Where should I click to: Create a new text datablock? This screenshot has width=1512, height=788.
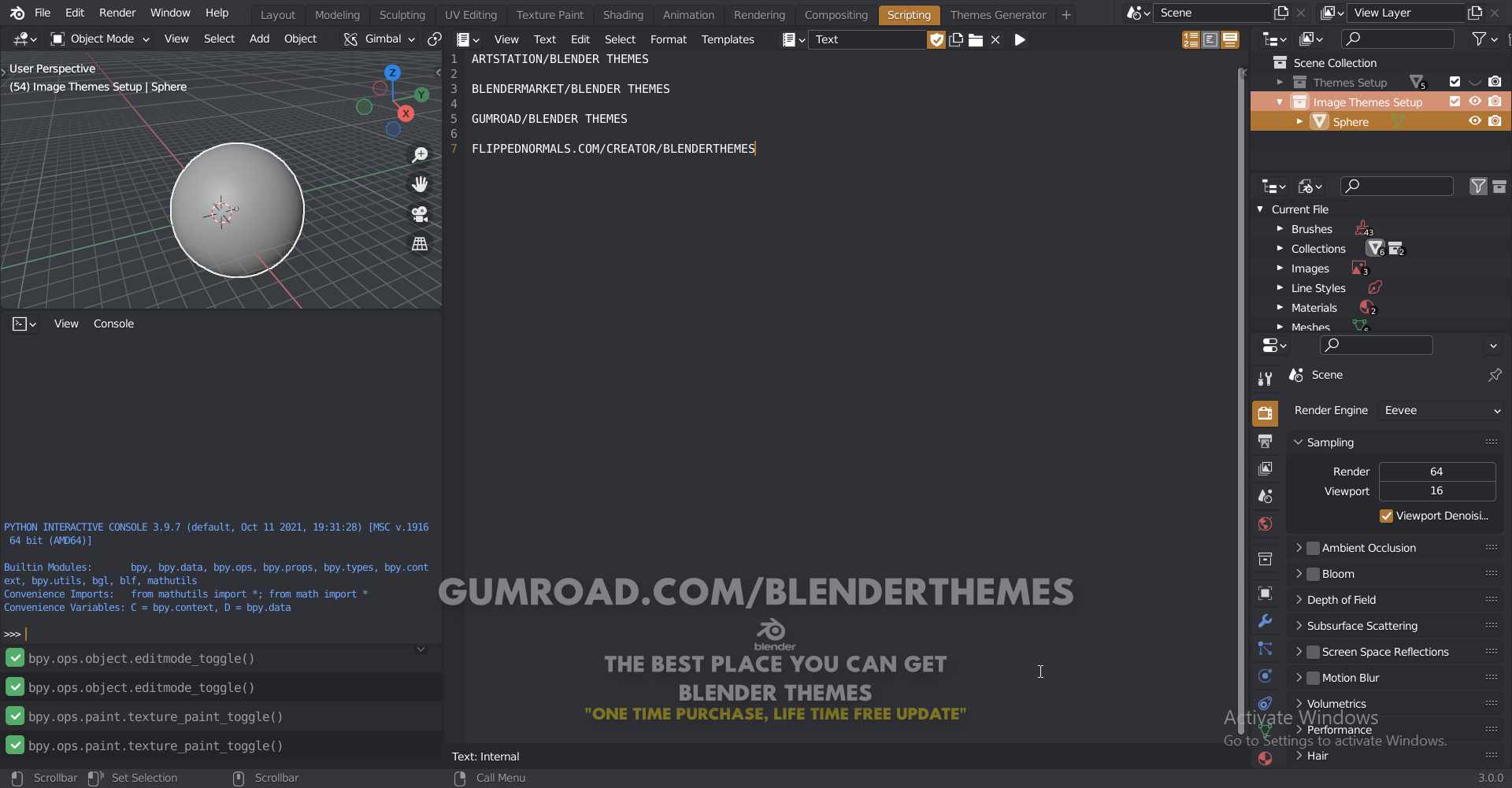[x=956, y=39]
